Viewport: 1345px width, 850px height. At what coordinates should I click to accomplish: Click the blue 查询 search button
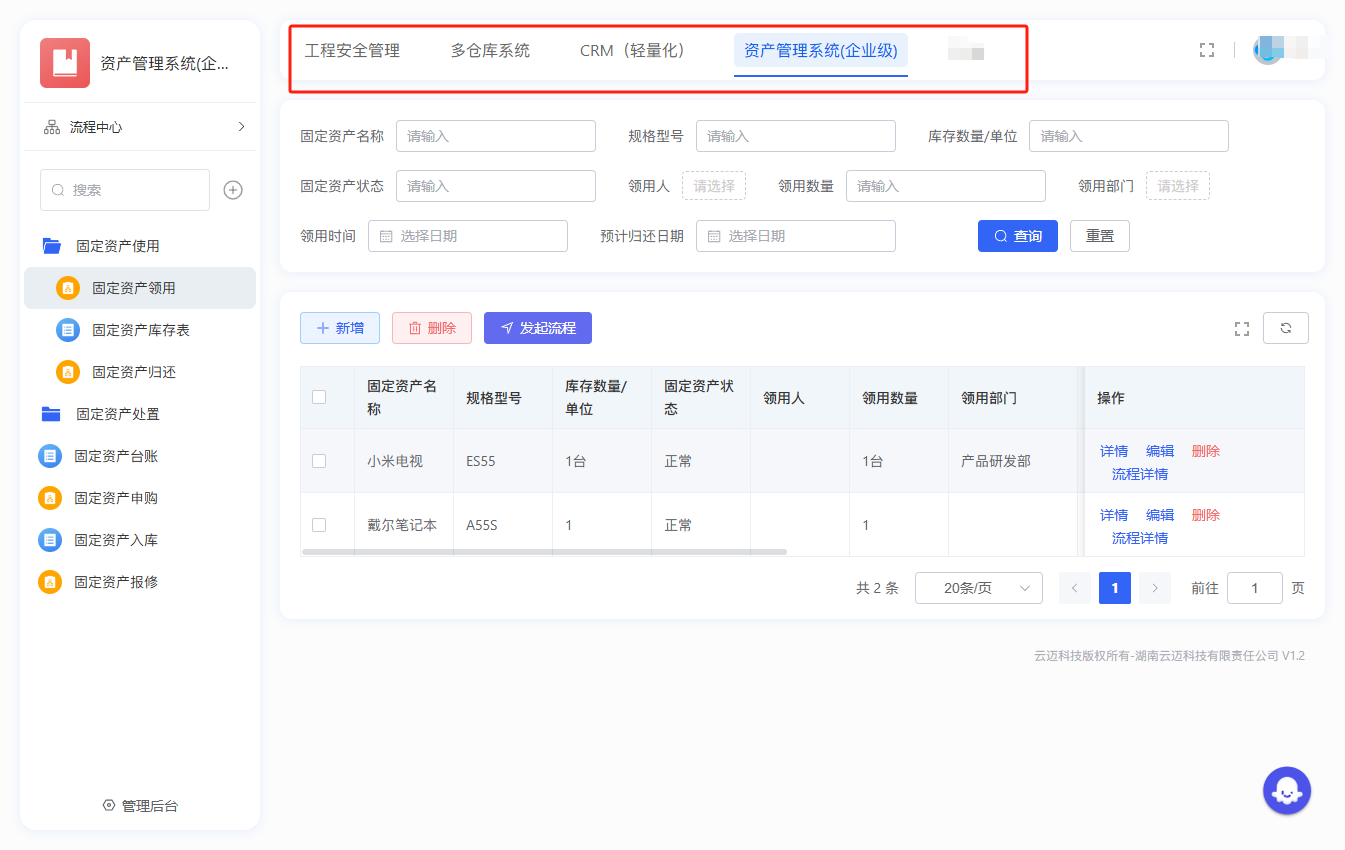click(1017, 236)
